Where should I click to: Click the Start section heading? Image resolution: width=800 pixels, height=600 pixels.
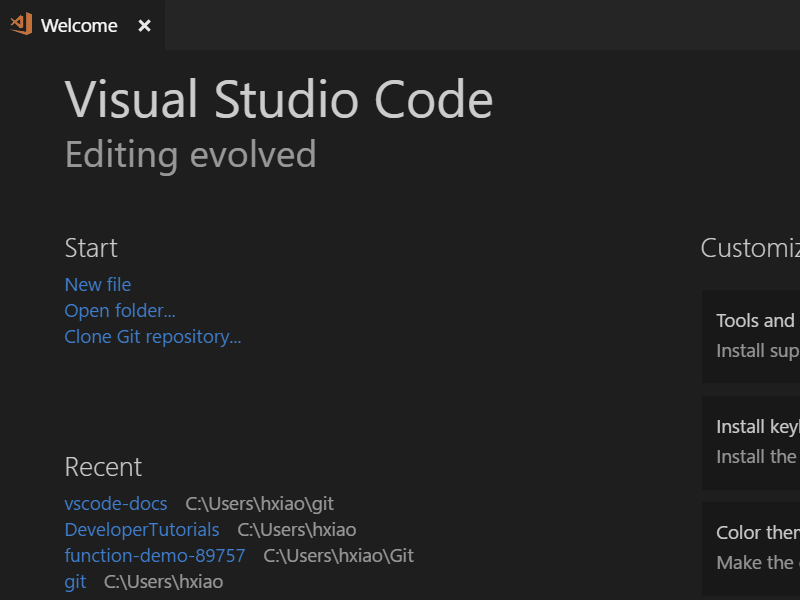click(90, 248)
